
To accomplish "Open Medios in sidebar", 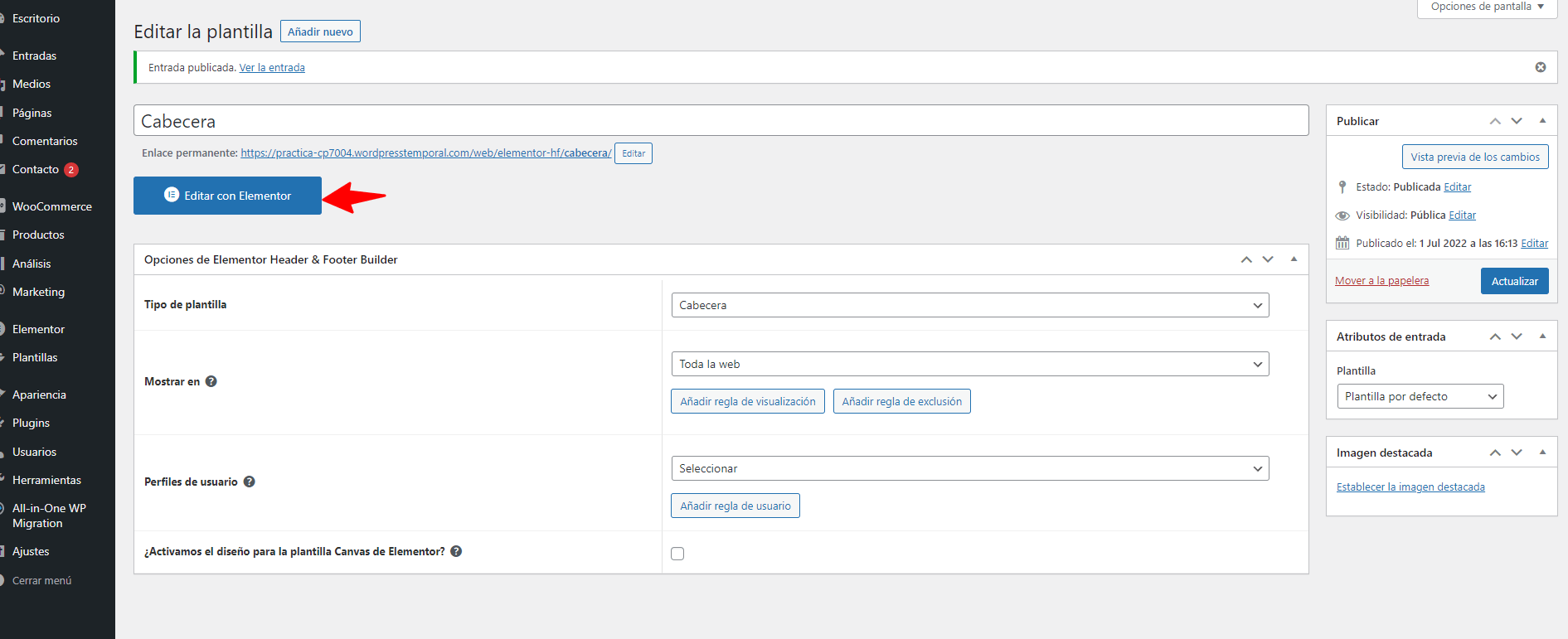I will tap(32, 84).
